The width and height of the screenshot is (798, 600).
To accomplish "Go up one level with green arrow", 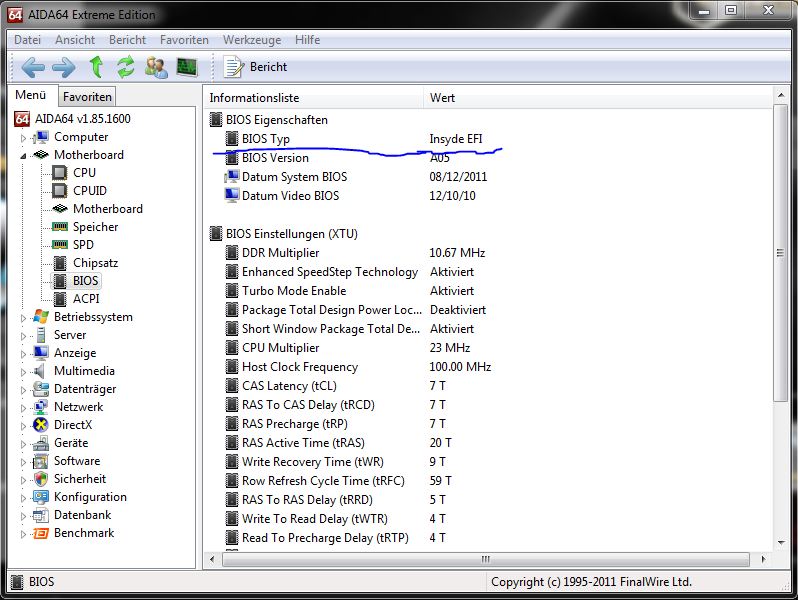I will pyautogui.click(x=96, y=67).
